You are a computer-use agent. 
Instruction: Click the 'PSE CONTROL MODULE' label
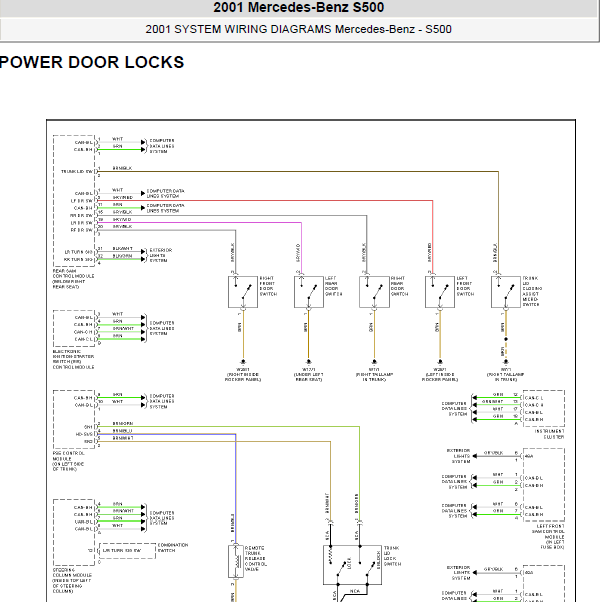[x=68, y=461]
